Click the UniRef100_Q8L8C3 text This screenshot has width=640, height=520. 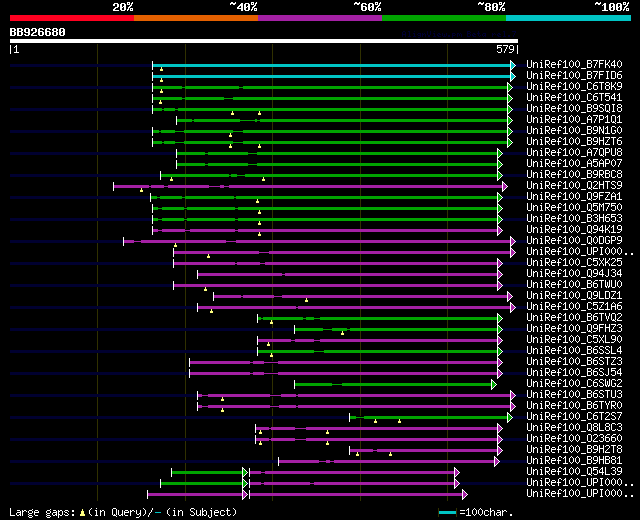pos(574,428)
